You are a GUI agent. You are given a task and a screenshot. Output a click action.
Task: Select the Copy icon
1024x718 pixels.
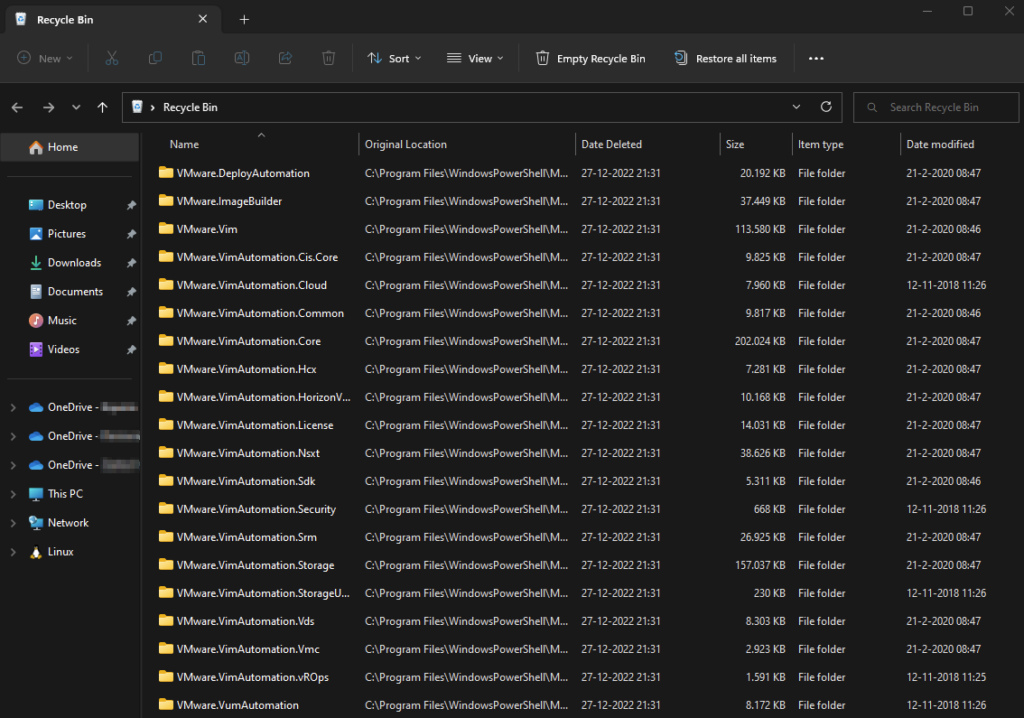click(155, 58)
